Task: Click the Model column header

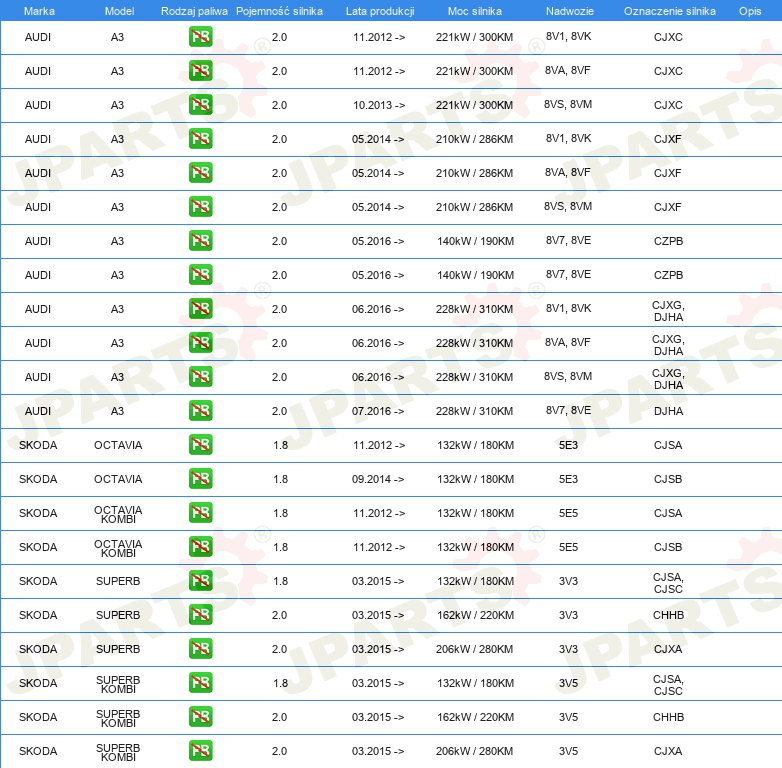Action: coord(118,10)
